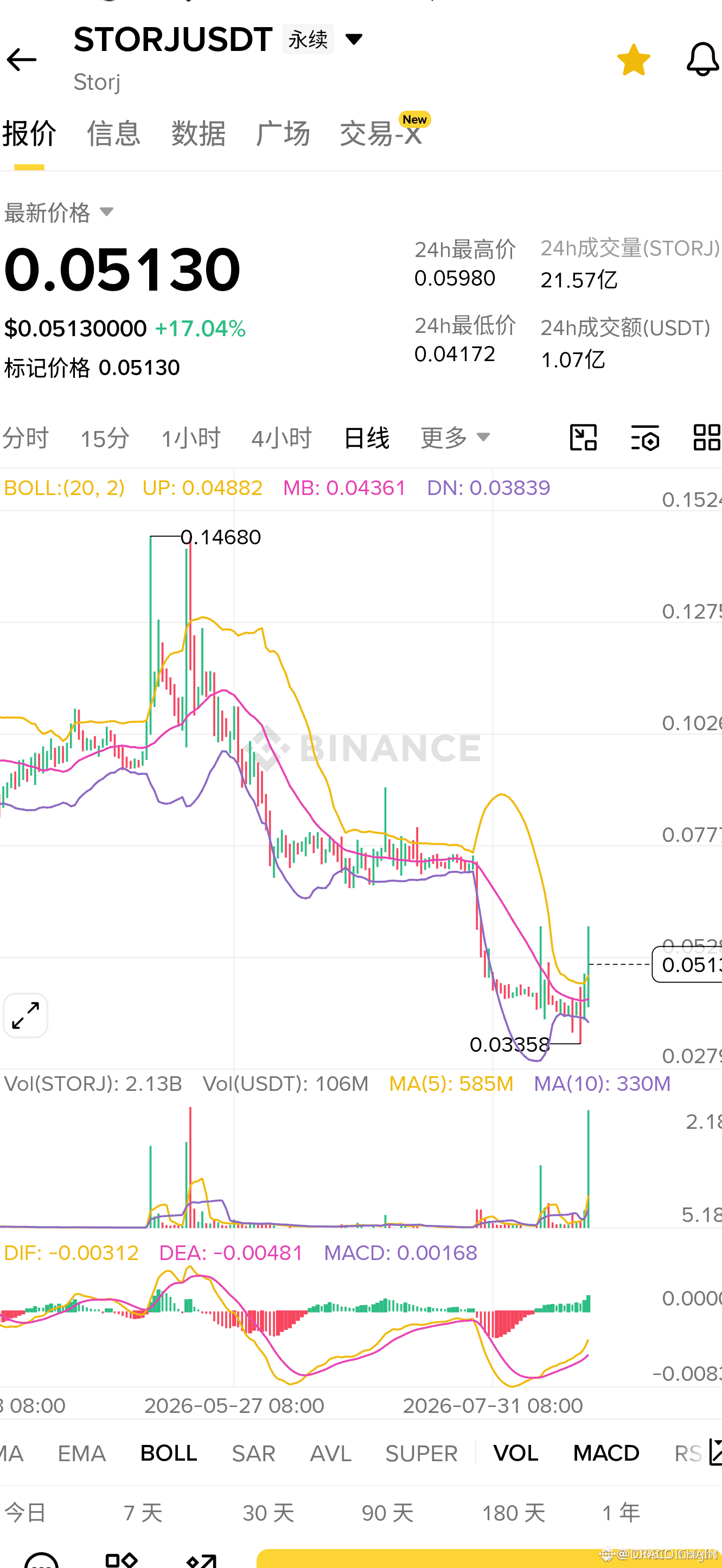Viewport: 722px width, 1568px height.
Task: Click the 24h最高价 value 0.05980
Action: click(x=455, y=278)
